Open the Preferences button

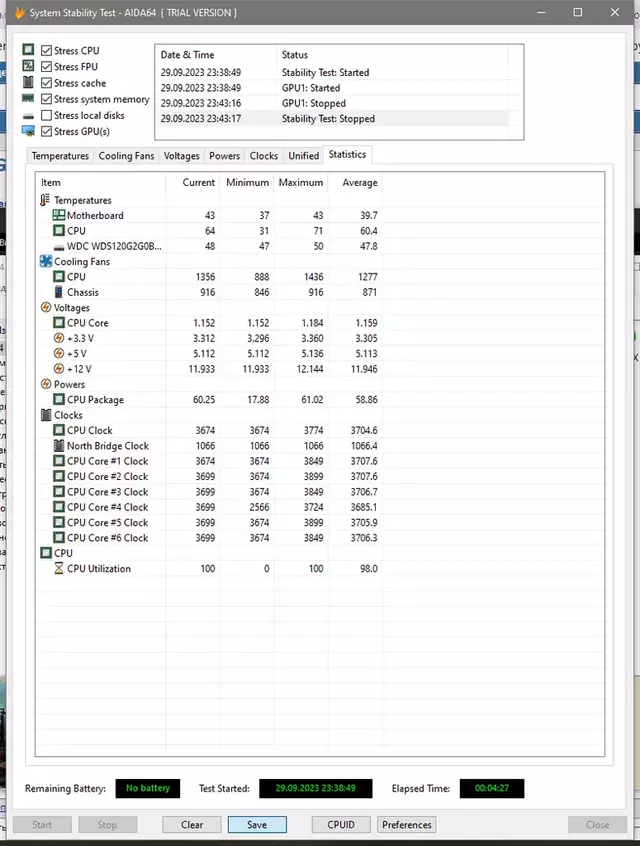coord(406,824)
